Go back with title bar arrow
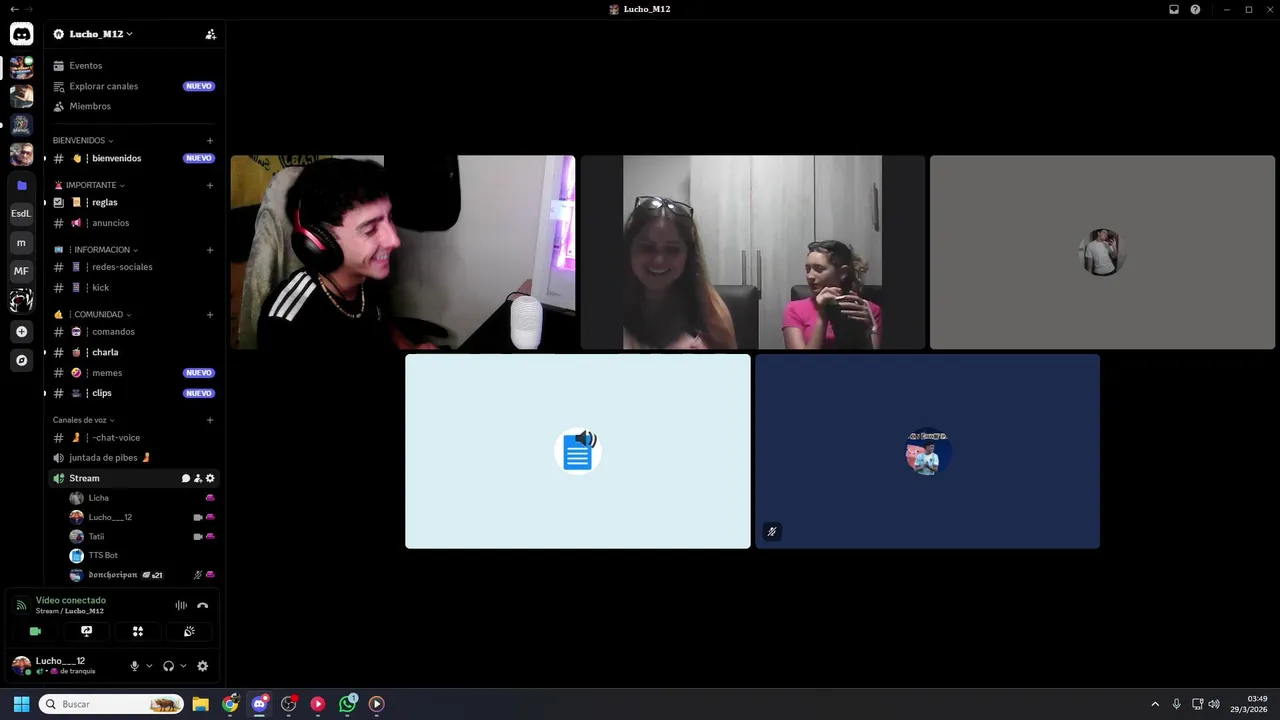Screen dimensions: 1280x720 14,9
